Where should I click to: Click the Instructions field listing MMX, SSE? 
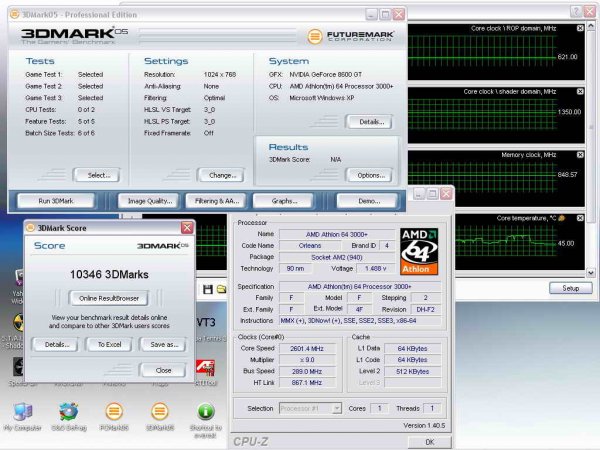point(360,321)
